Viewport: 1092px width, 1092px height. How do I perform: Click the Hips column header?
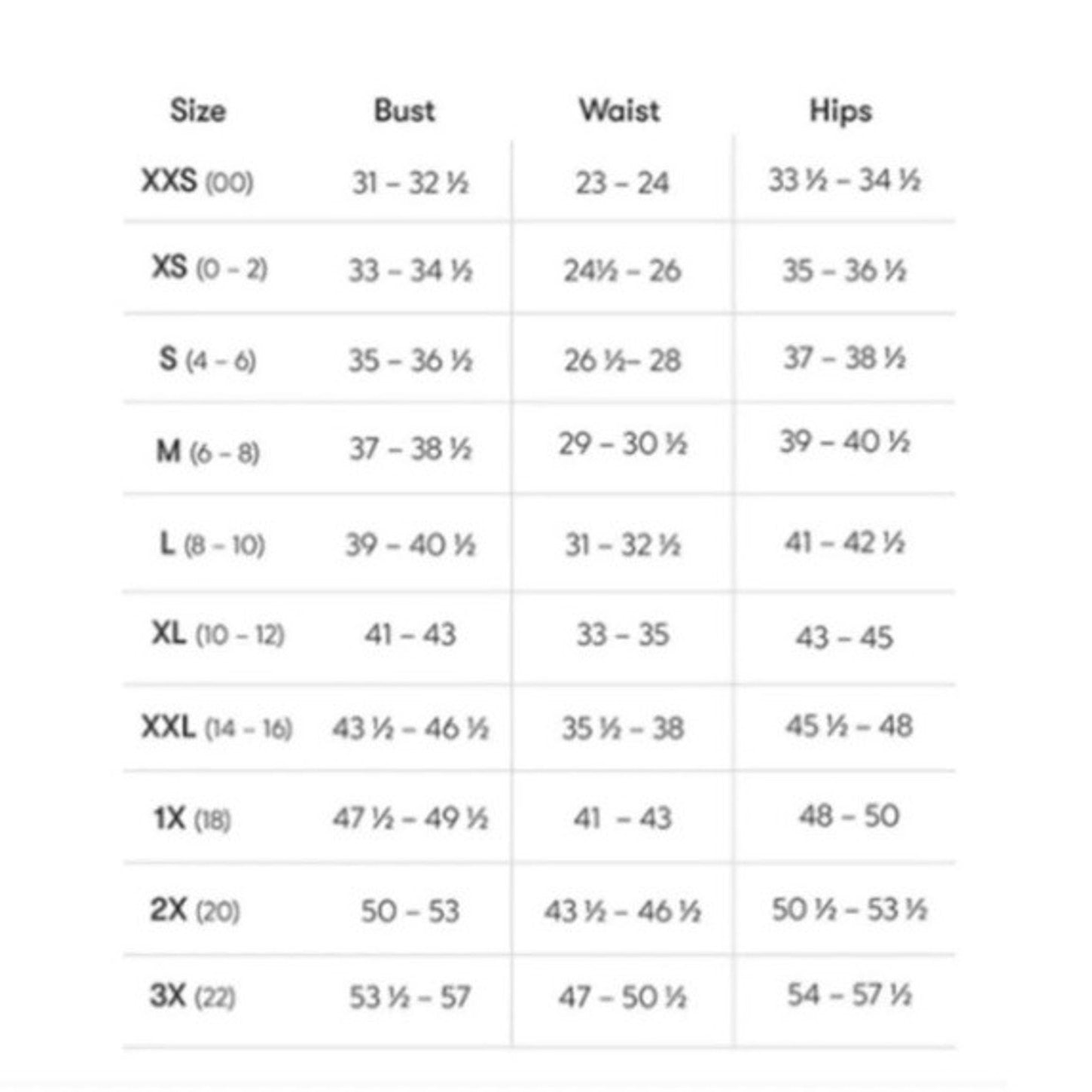(840, 112)
